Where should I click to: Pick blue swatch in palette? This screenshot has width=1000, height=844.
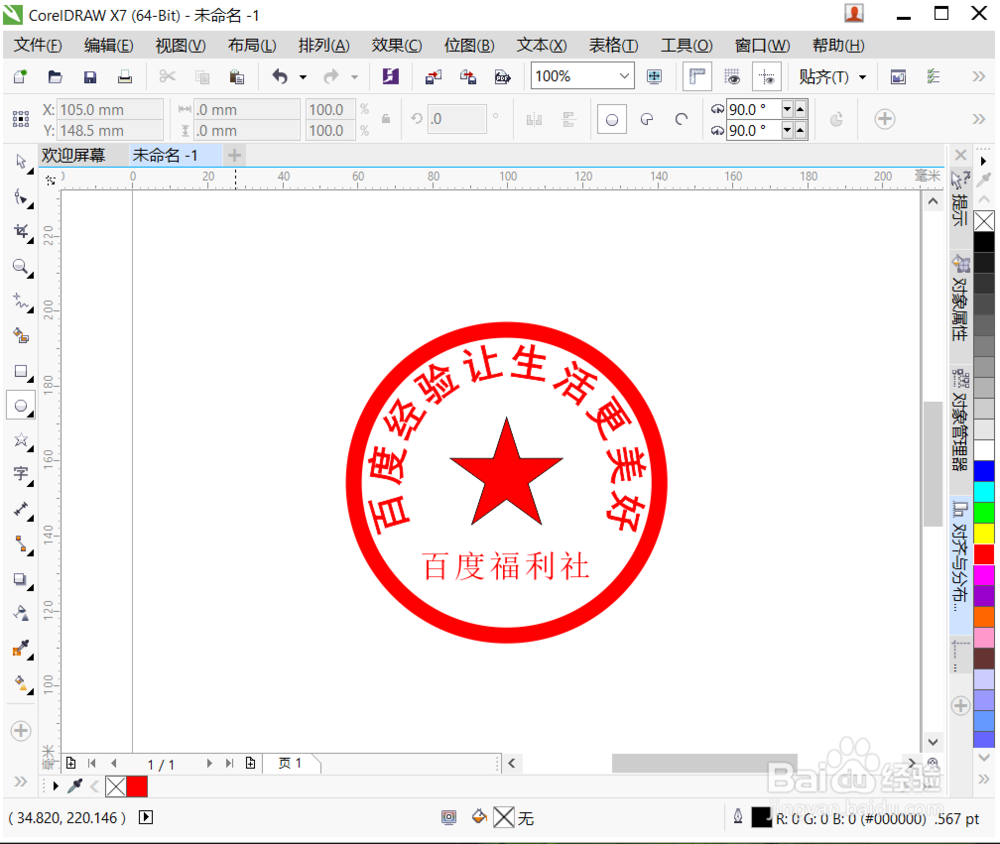[984, 471]
